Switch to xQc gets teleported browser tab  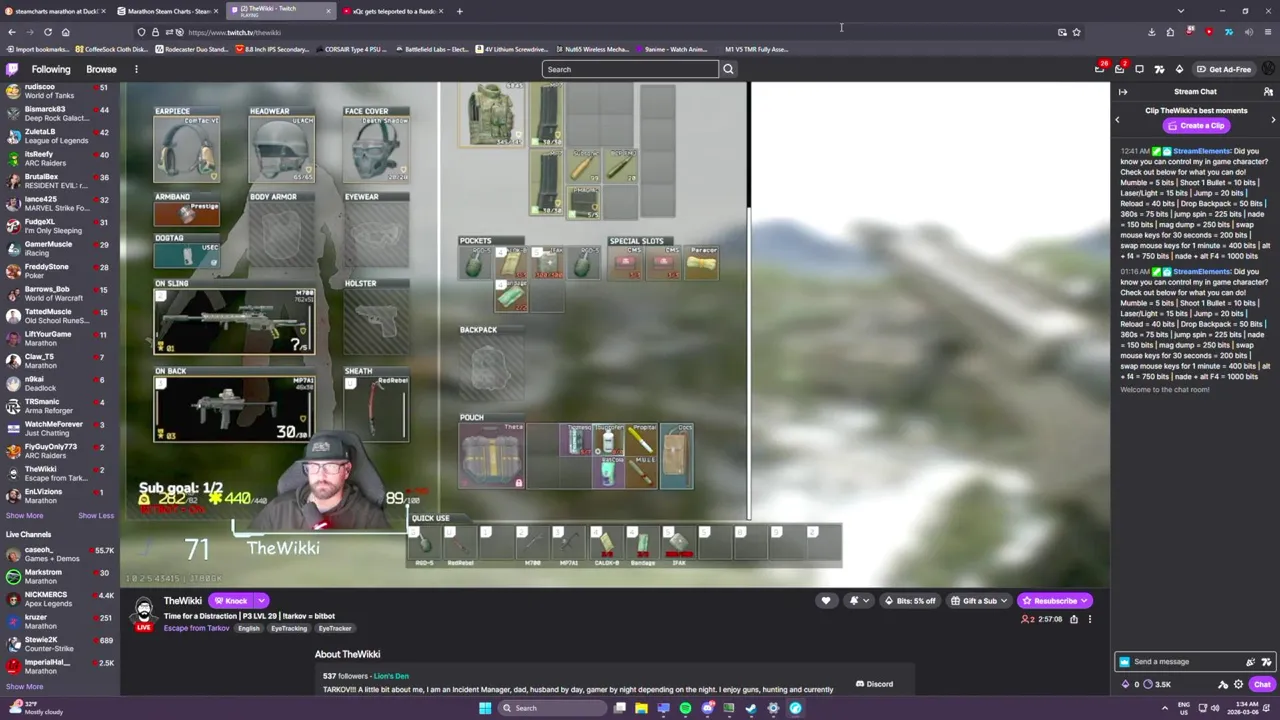(x=393, y=11)
